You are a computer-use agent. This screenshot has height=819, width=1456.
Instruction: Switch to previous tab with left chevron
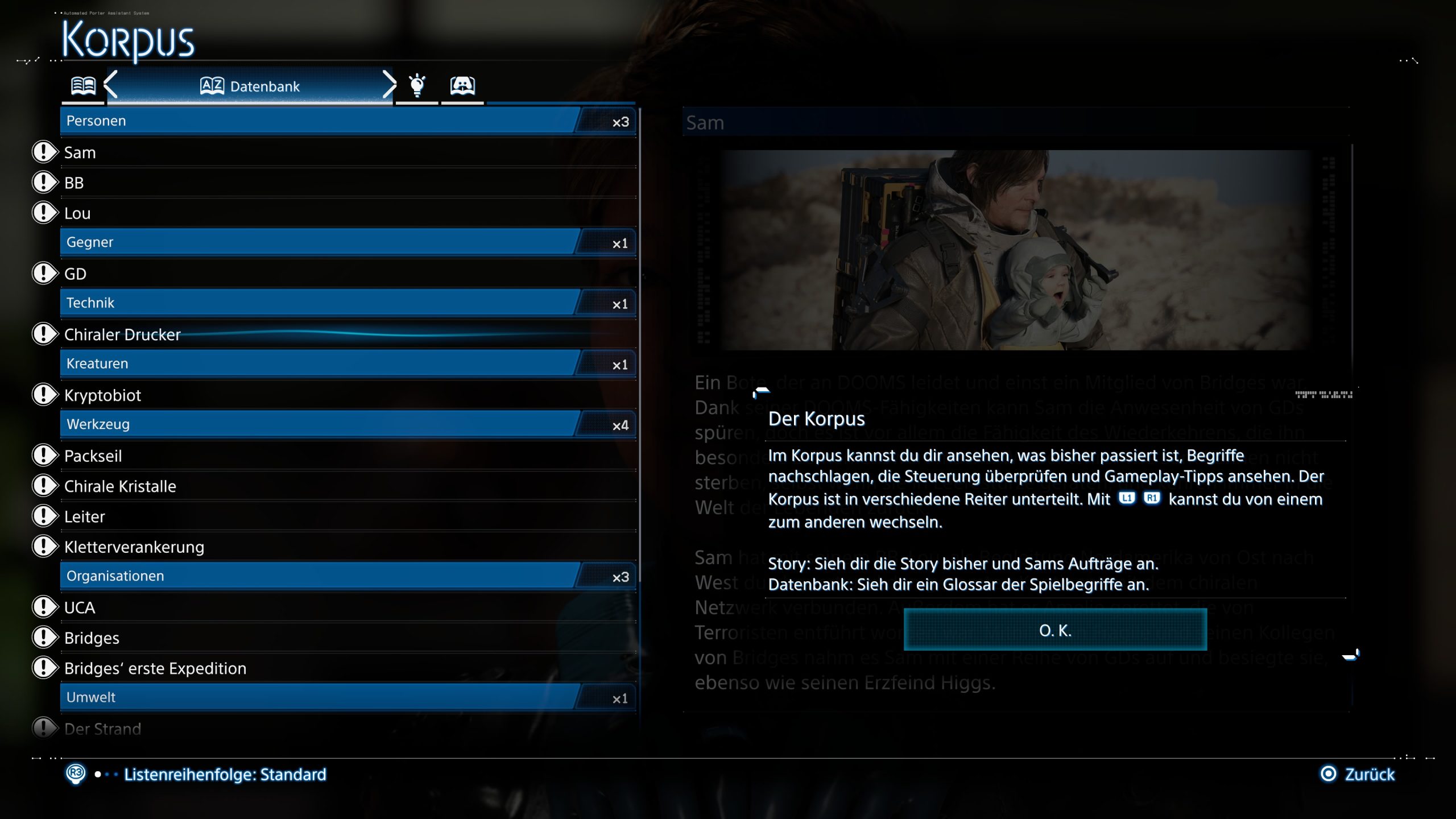111,85
